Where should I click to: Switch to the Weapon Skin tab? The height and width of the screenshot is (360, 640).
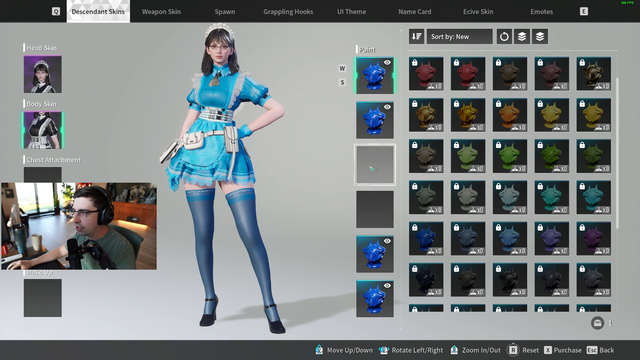(161, 11)
